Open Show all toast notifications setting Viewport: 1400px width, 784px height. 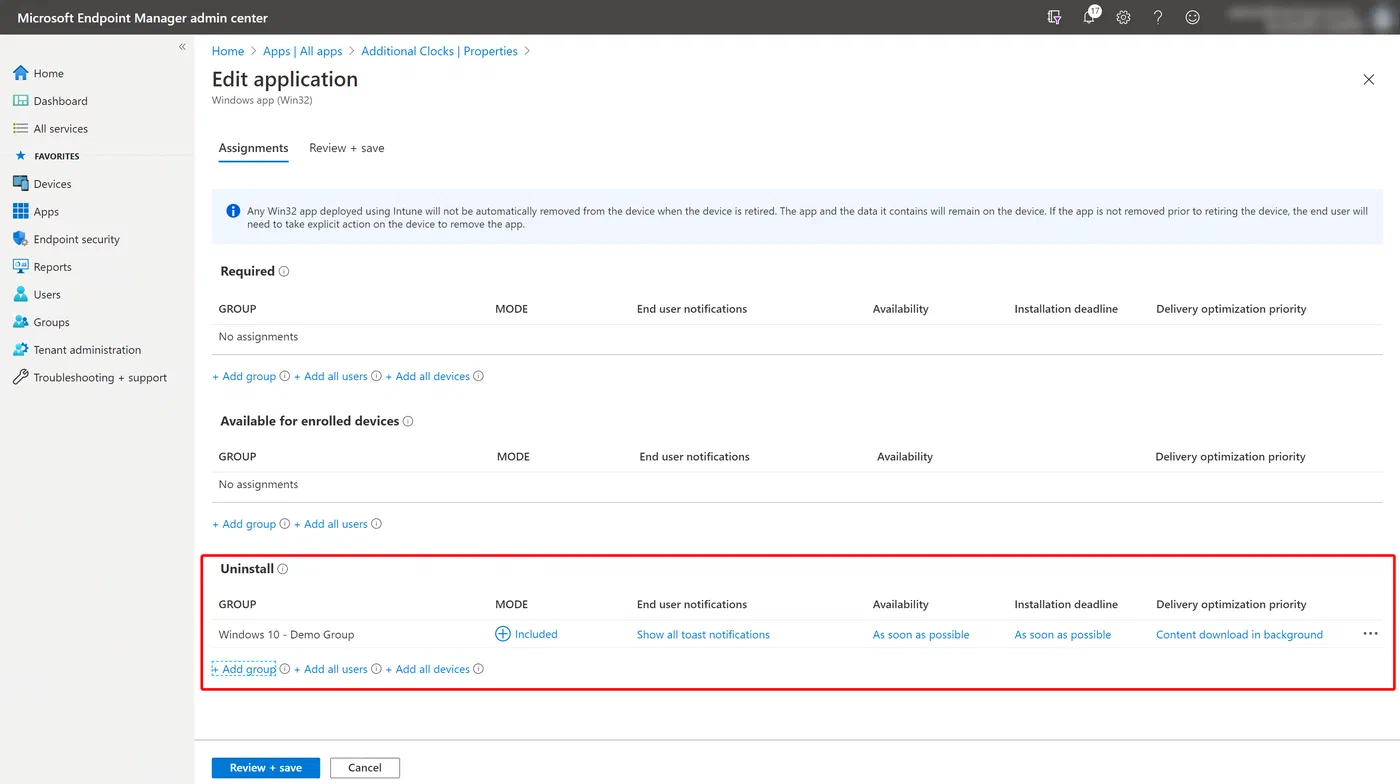703,634
